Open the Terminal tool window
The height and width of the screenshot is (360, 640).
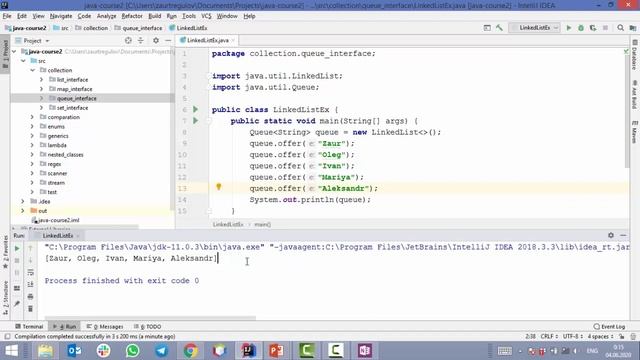pos(29,327)
